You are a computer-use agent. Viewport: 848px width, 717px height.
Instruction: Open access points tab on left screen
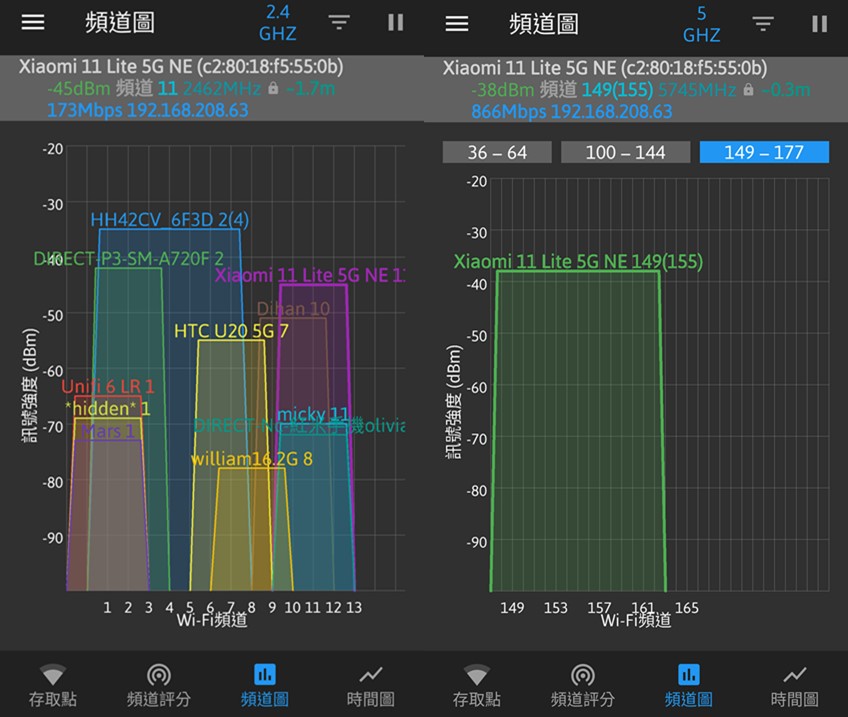click(x=53, y=685)
